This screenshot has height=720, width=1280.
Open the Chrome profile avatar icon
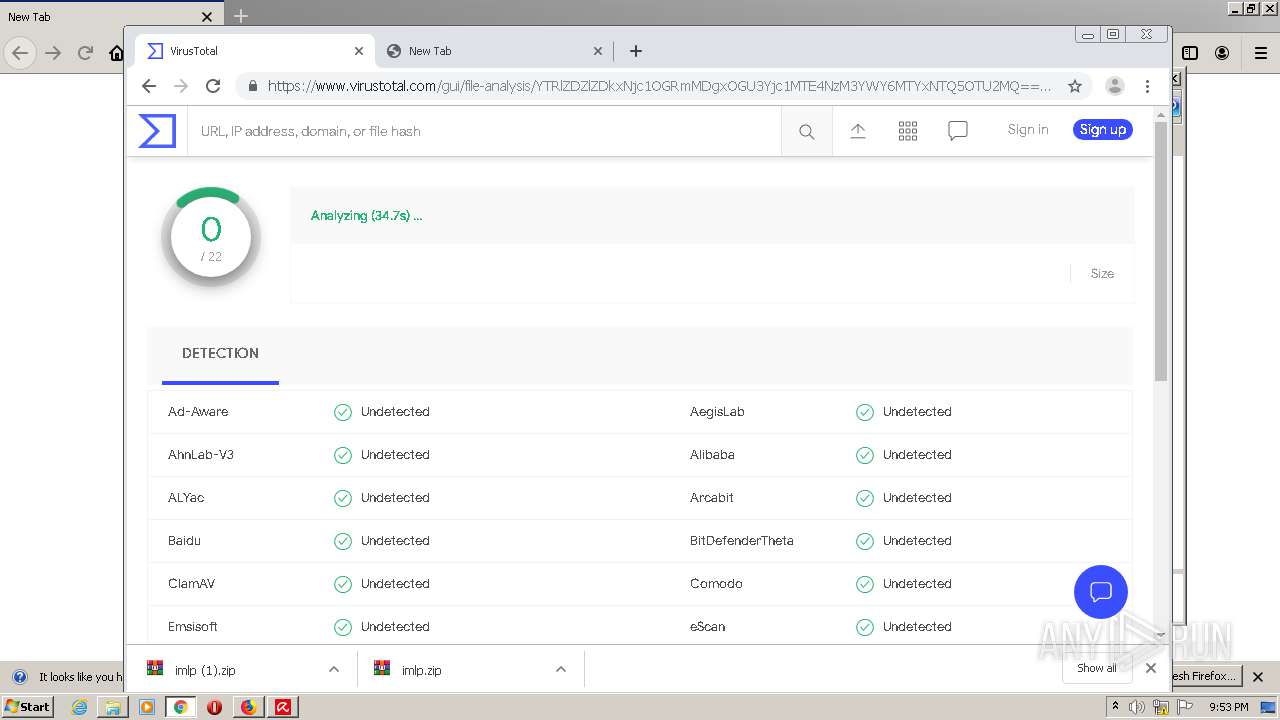point(1115,86)
